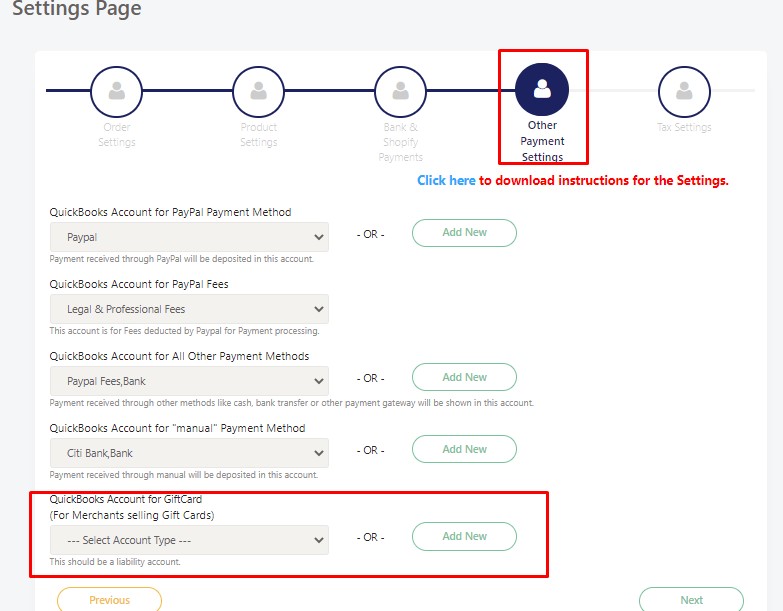
Task: Click the Bank & Shopify Payments label
Action: (400, 142)
